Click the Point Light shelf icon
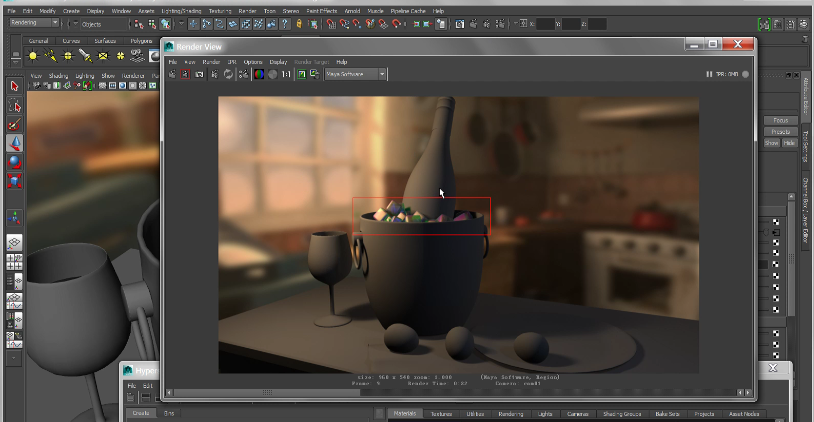The height and width of the screenshot is (422, 814). [x=68, y=56]
